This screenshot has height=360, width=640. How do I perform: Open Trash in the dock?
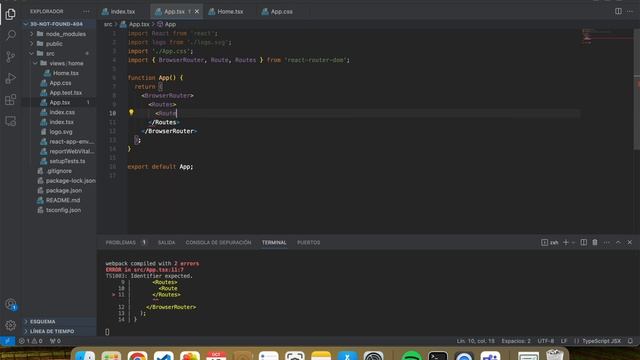point(555,355)
